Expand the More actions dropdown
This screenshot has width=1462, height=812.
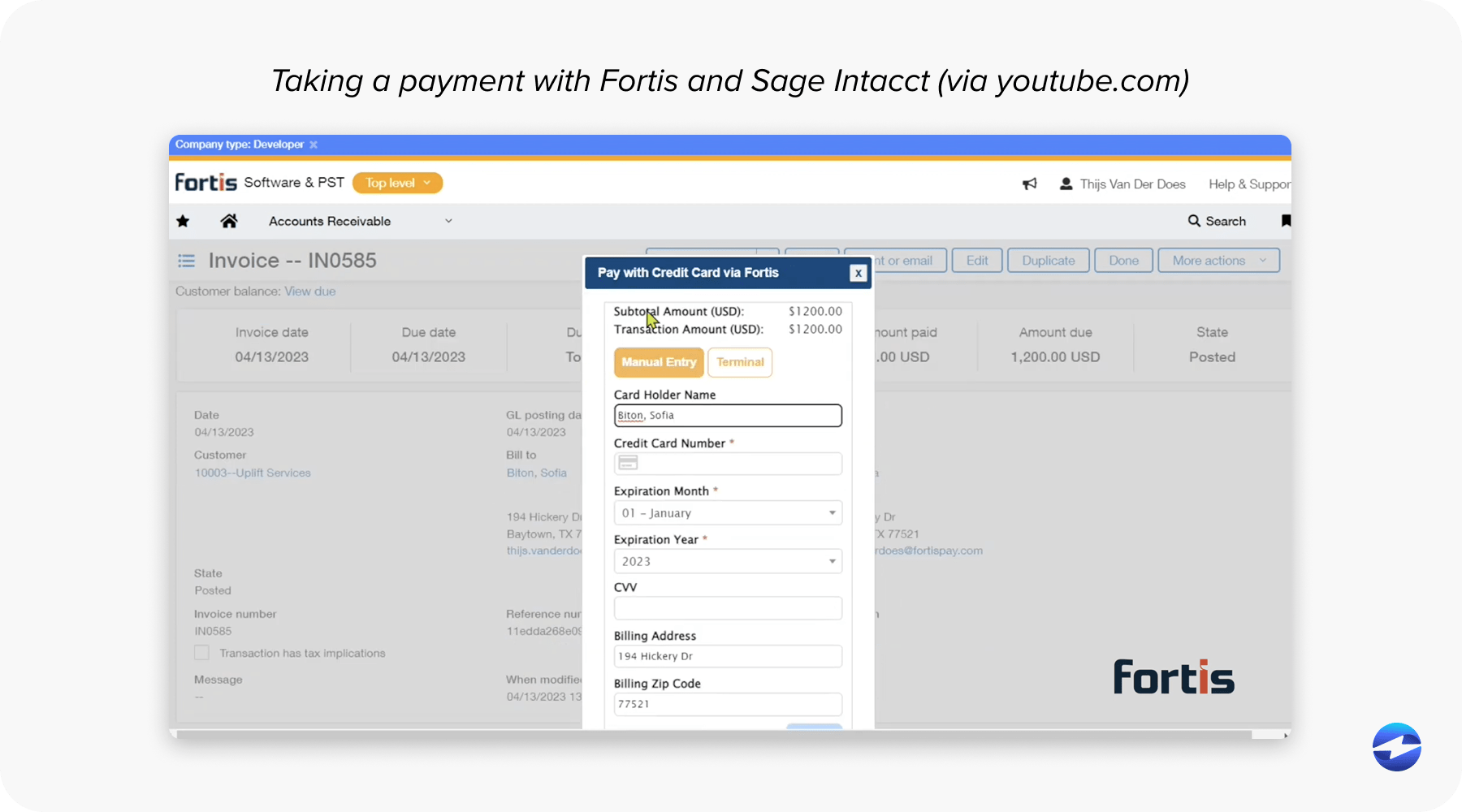pos(1218,260)
